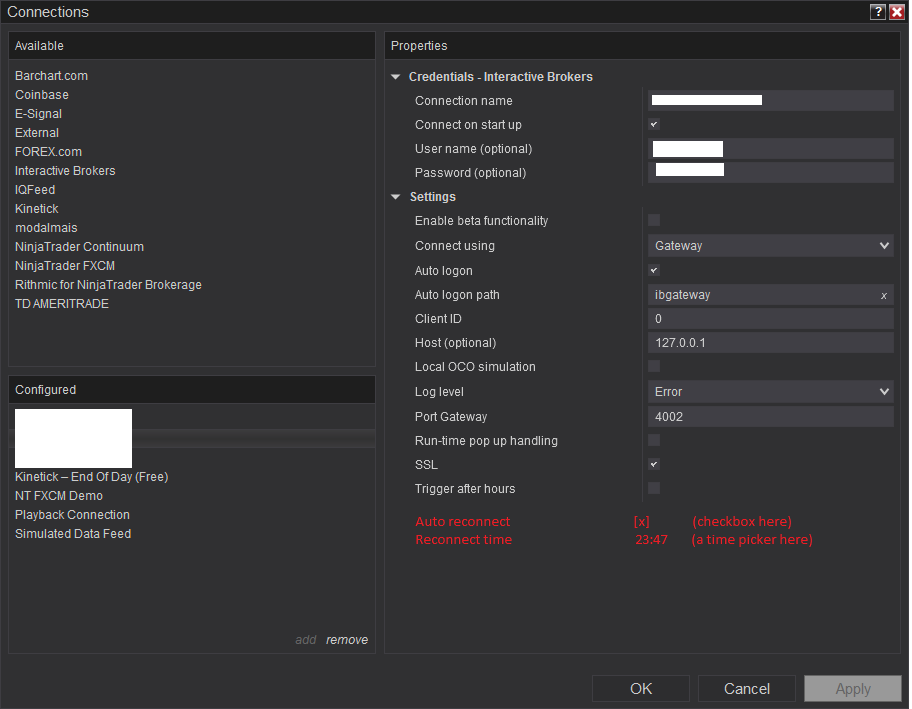The width and height of the screenshot is (912, 709).
Task: Select NinjaTrader FXCM connection
Action: 65,266
